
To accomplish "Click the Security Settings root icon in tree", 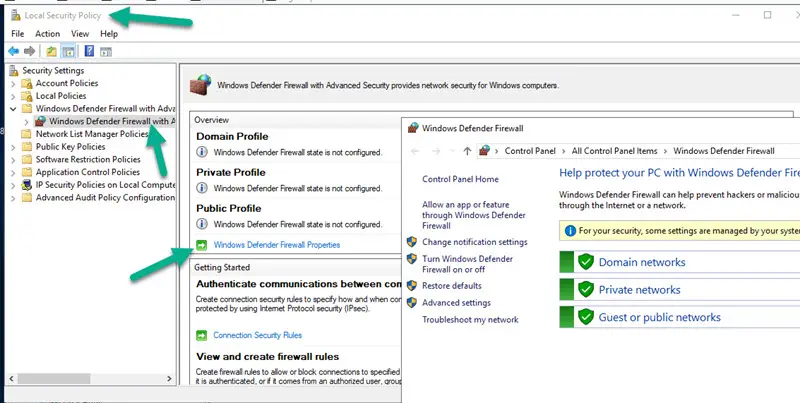I will (14, 70).
